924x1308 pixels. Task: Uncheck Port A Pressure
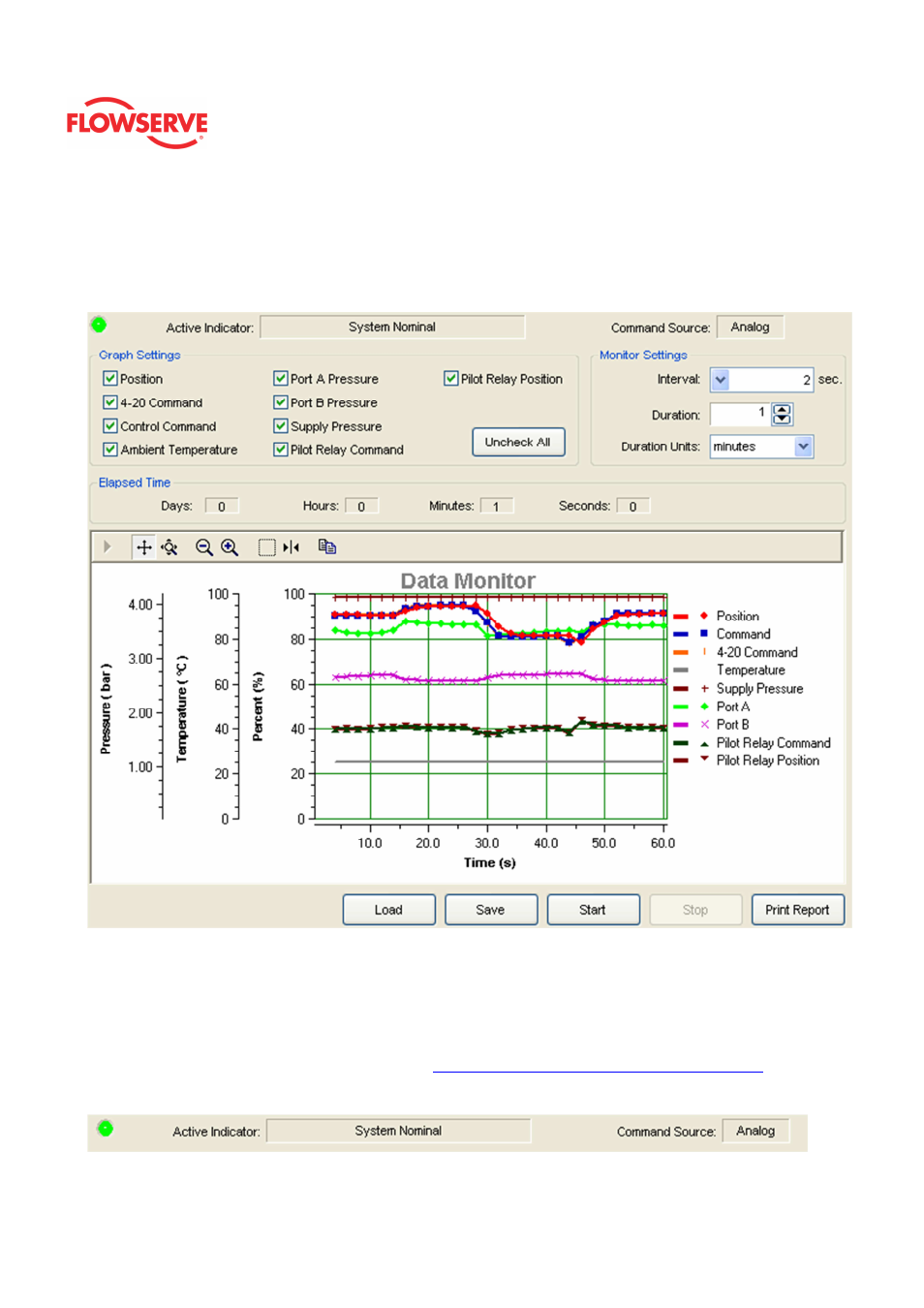pyautogui.click(x=280, y=379)
